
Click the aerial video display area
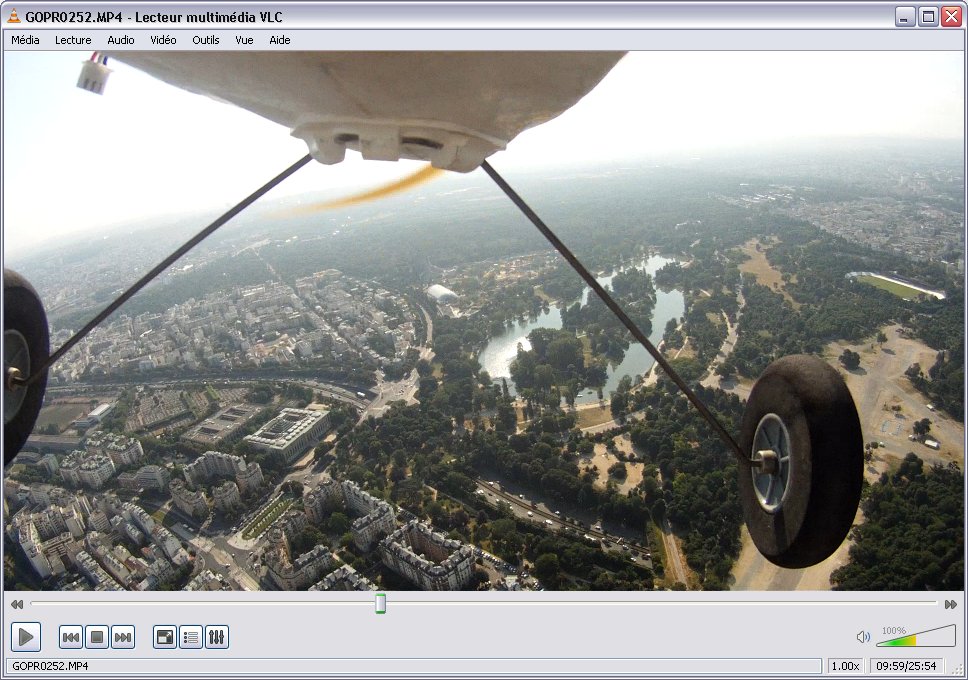click(484, 321)
